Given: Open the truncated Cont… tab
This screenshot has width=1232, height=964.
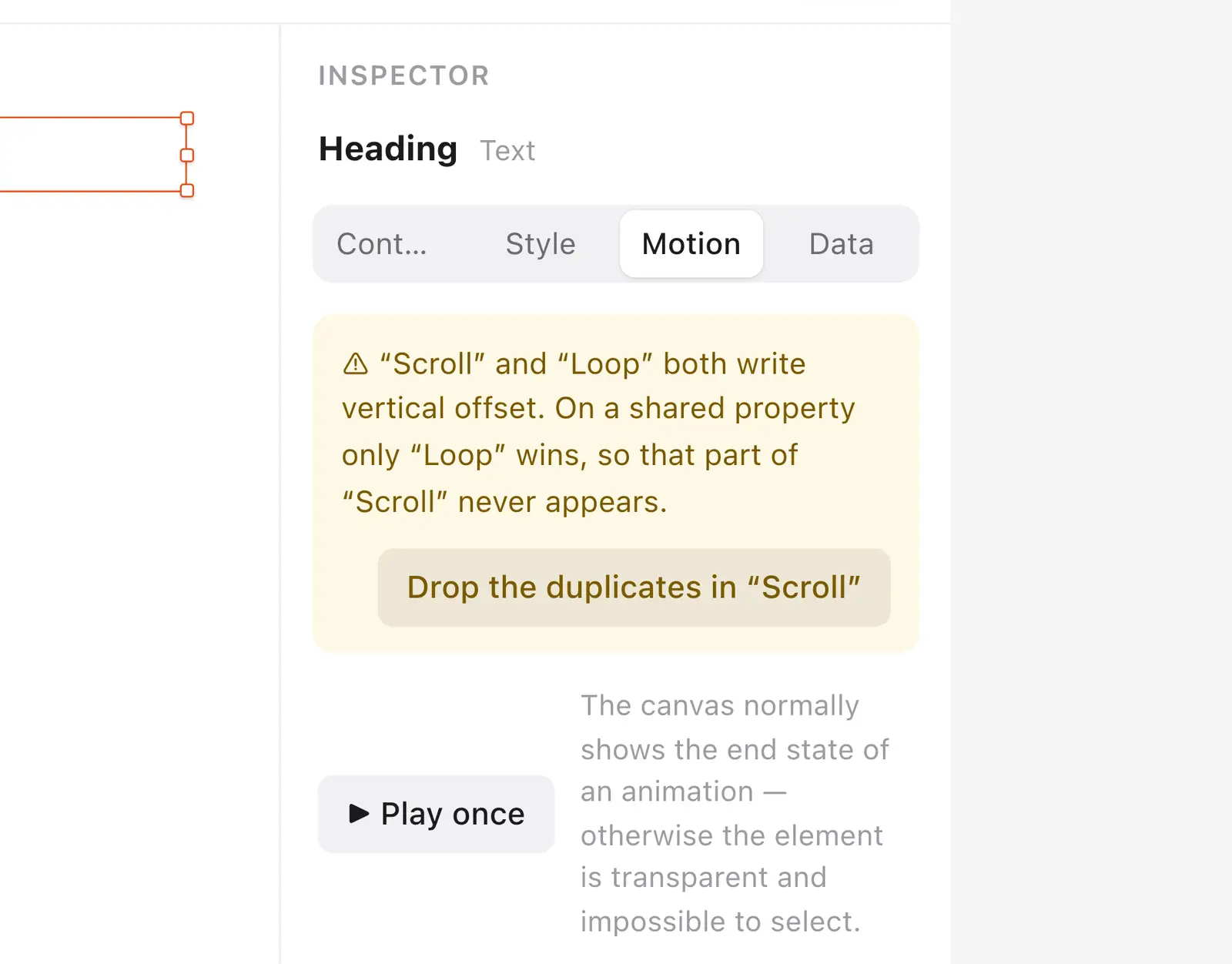Looking at the screenshot, I should click(382, 244).
